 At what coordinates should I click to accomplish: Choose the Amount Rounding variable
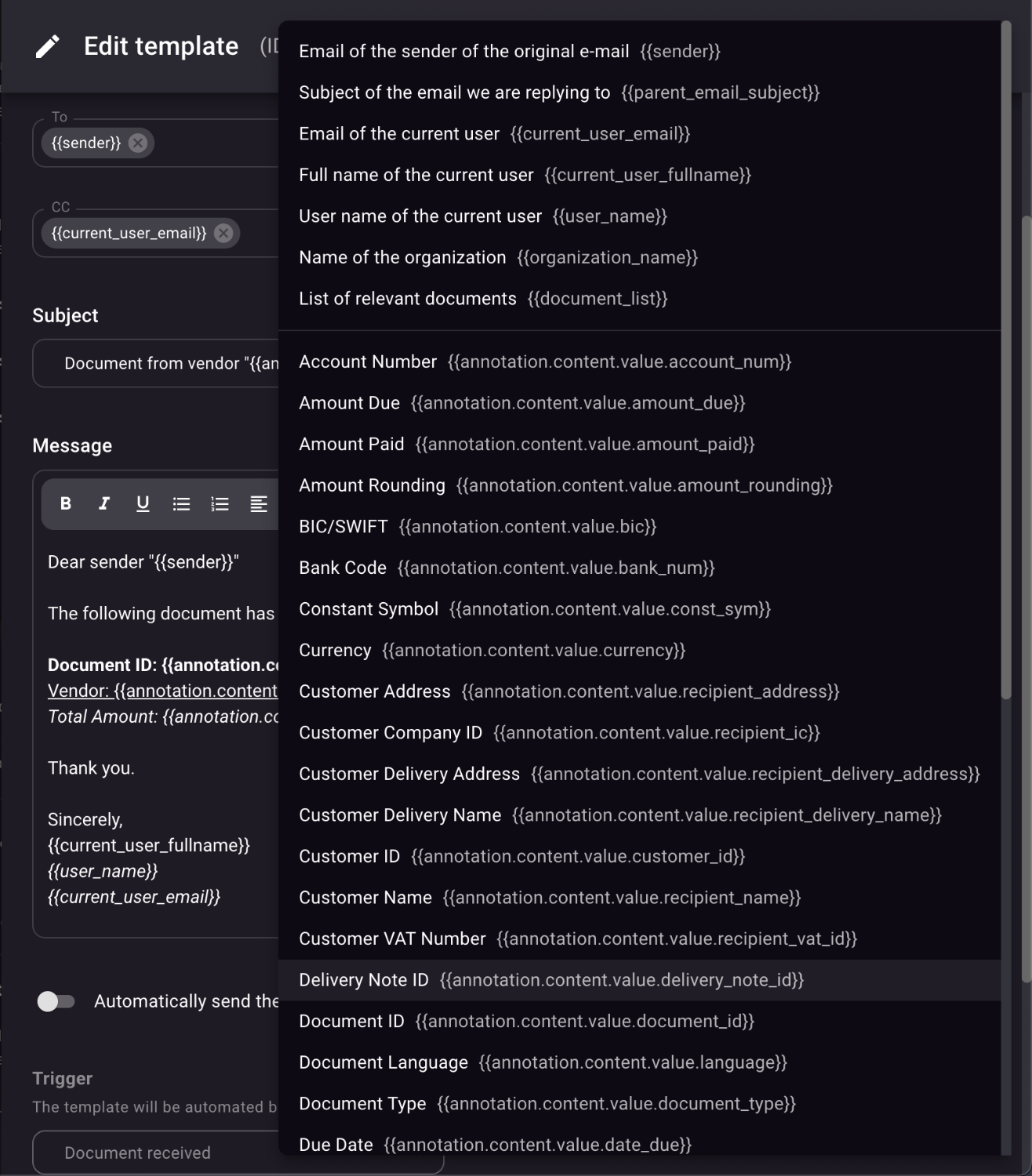(639, 485)
